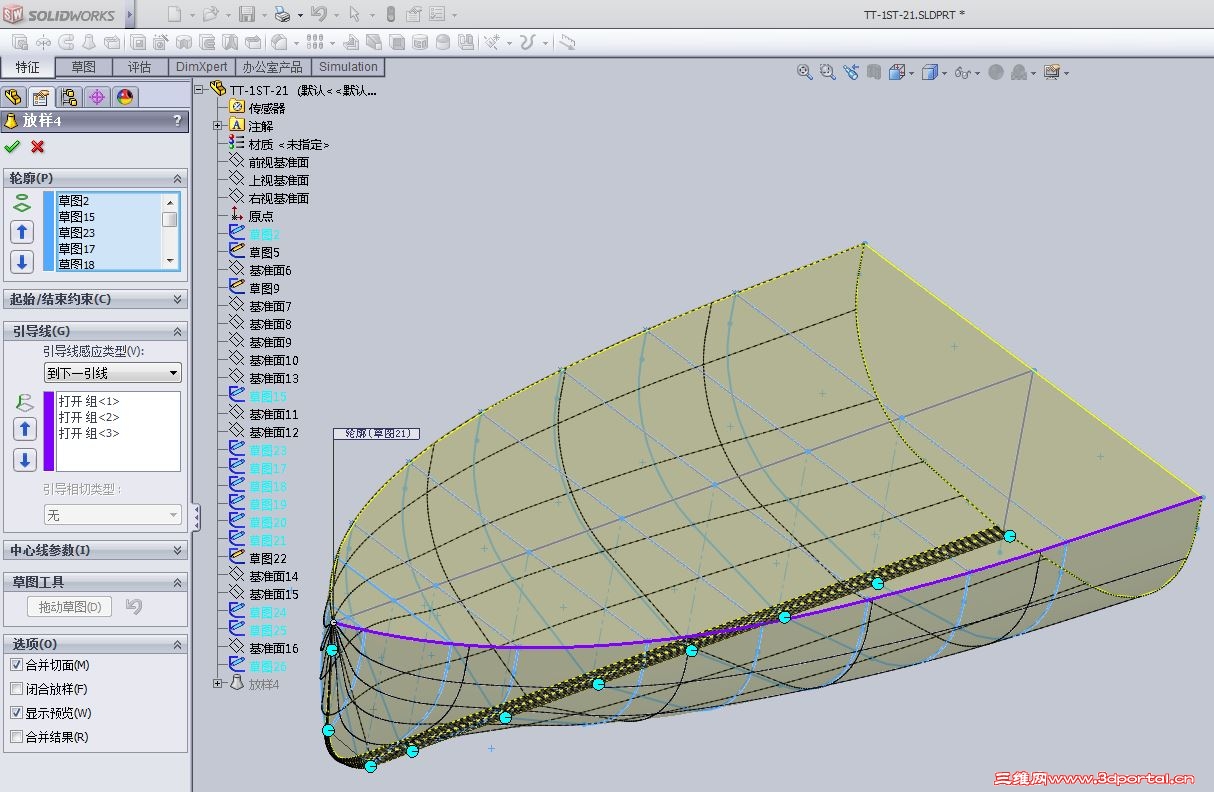Open the Simulation tab
1214x792 pixels.
tap(348, 67)
